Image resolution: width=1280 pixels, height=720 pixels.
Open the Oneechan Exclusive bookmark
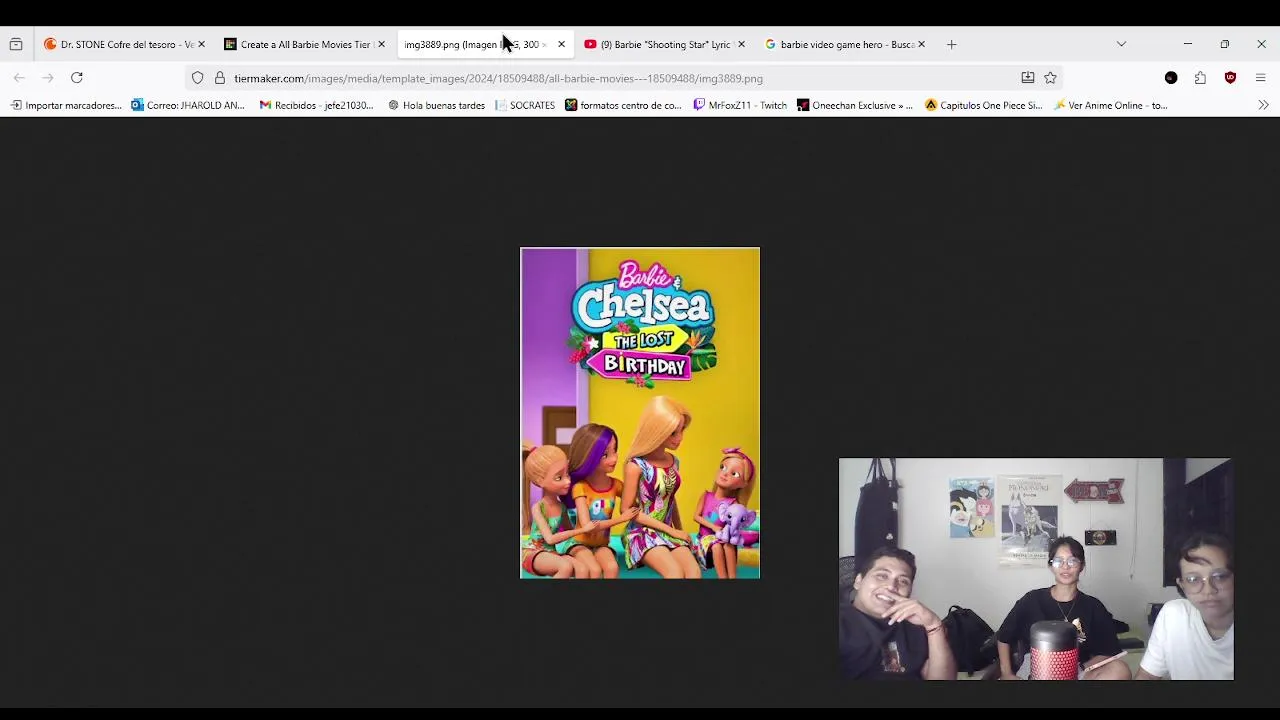point(855,105)
